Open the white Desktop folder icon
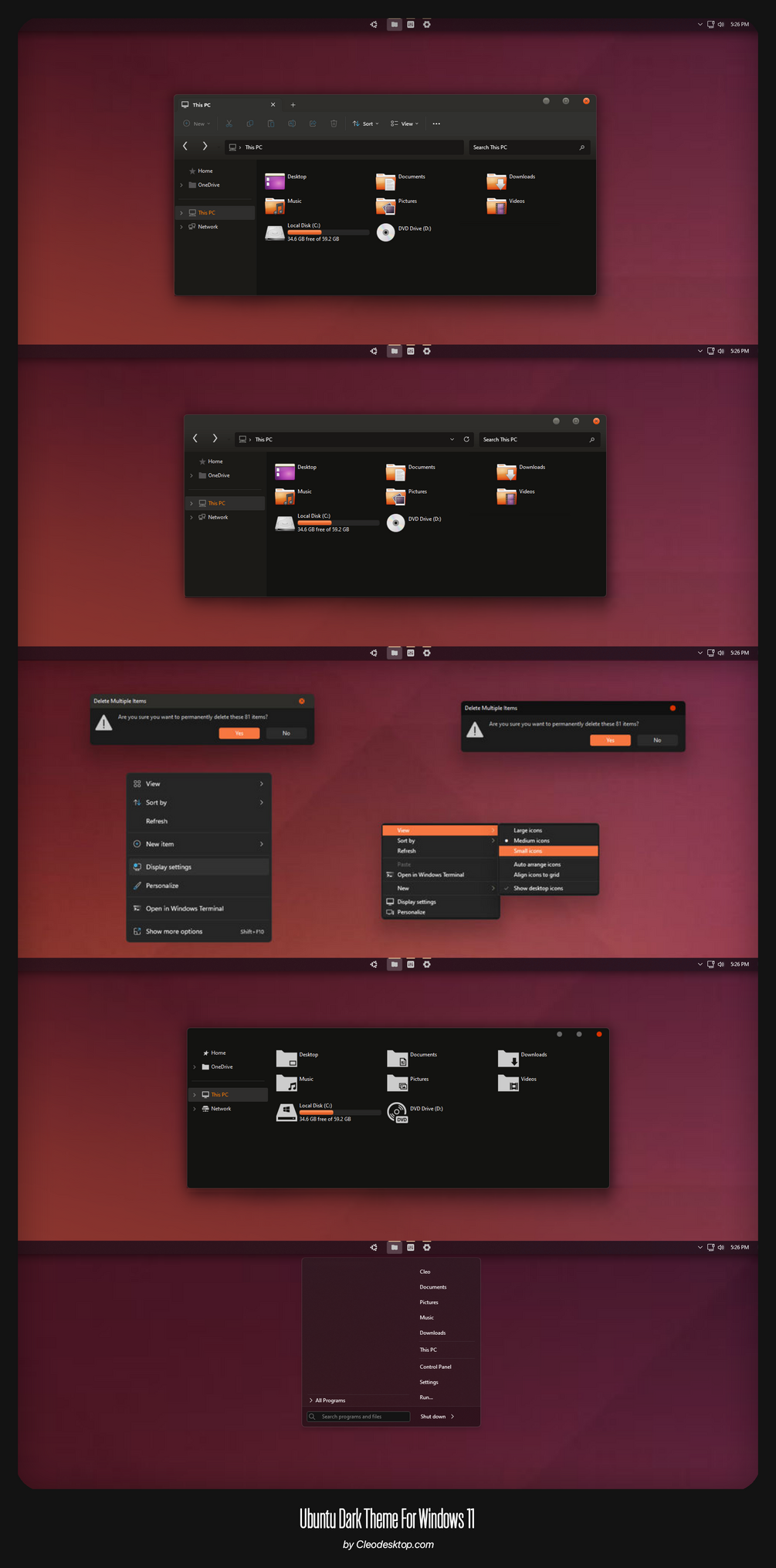Viewport: 776px width, 1568px height. [x=286, y=1058]
